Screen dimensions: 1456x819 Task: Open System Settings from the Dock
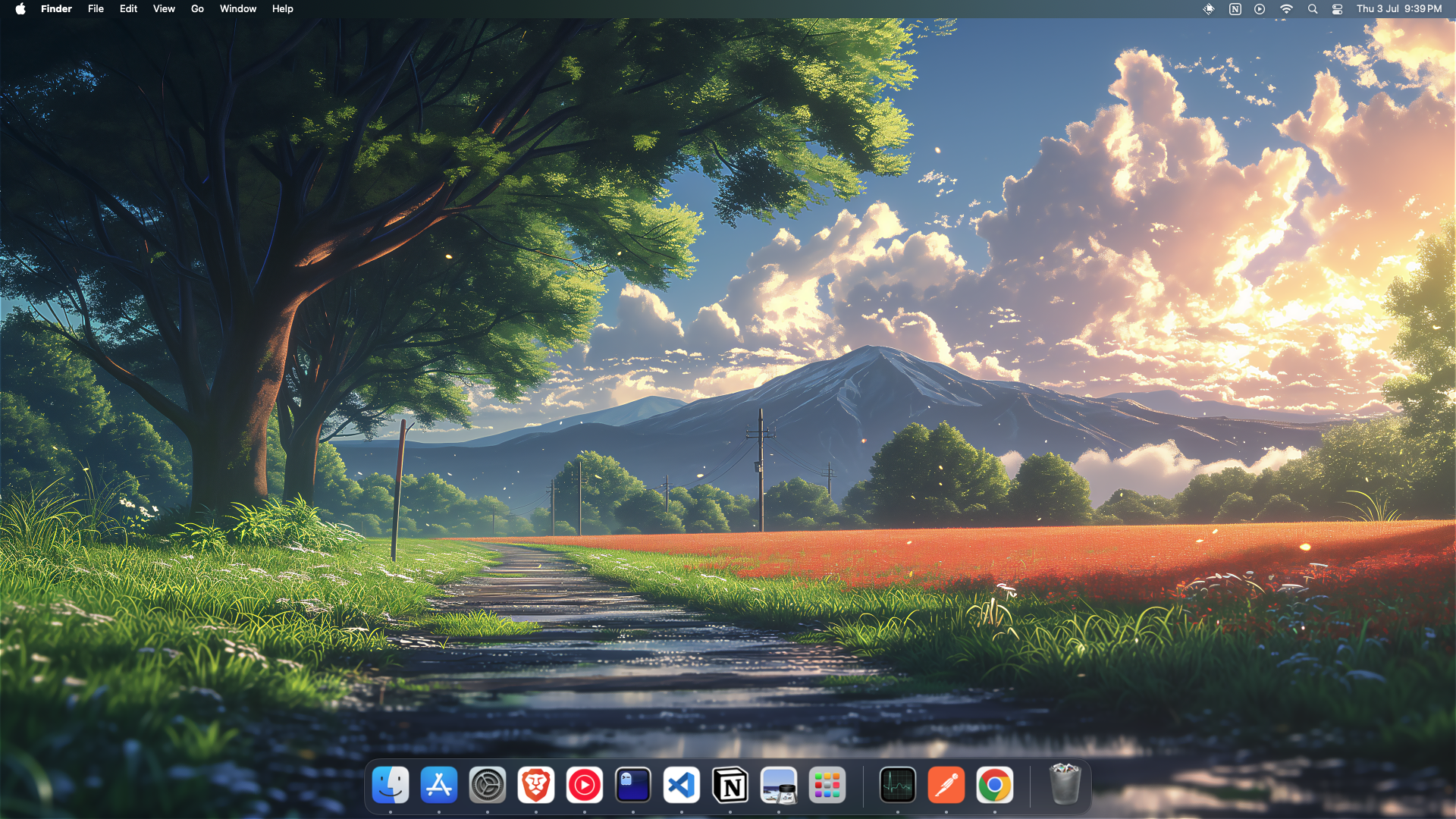[488, 785]
